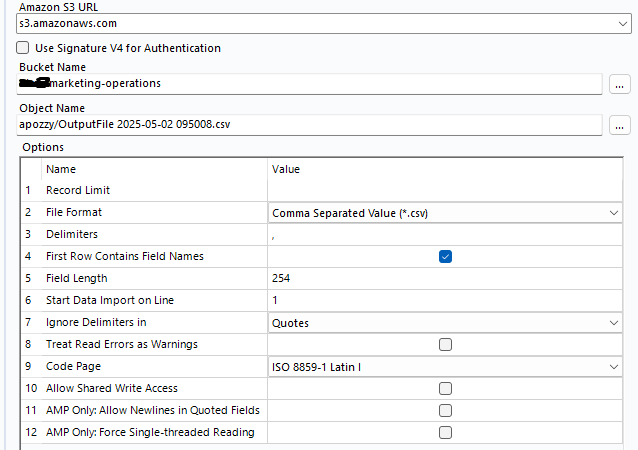
Task: Select row number 5 in options table
Action: 28,278
